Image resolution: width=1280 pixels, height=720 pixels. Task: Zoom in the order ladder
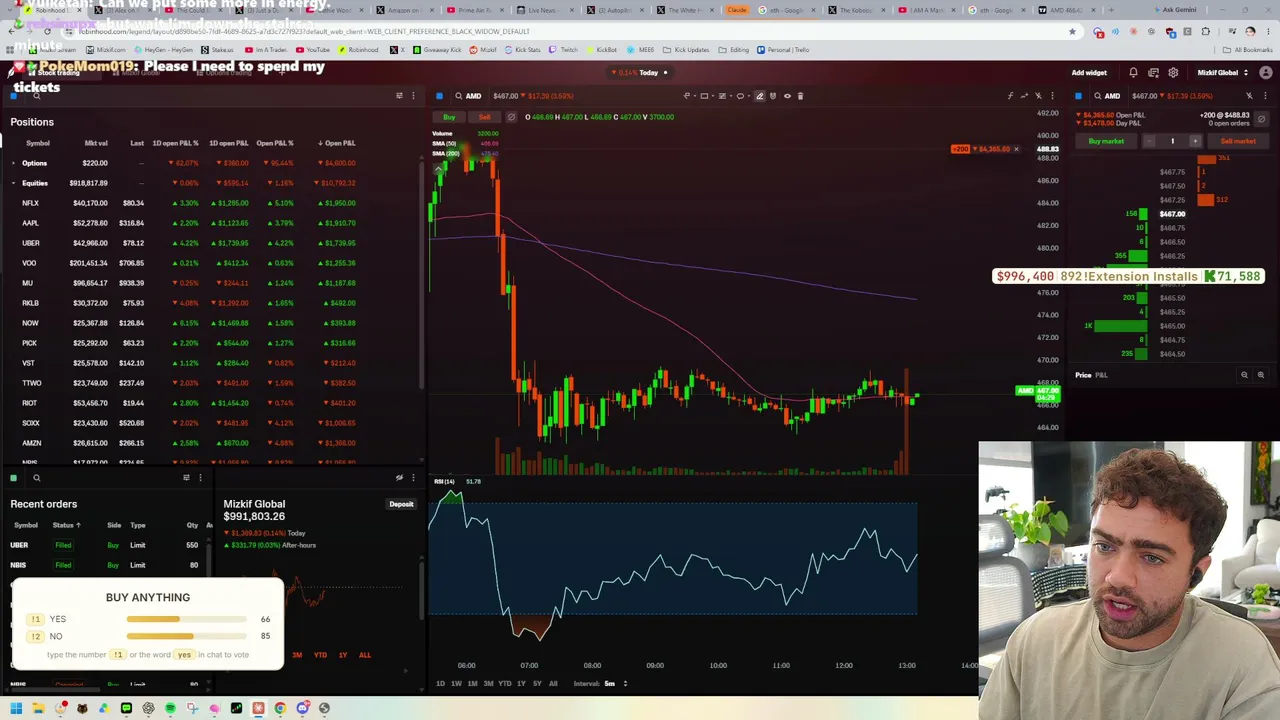[1260, 375]
